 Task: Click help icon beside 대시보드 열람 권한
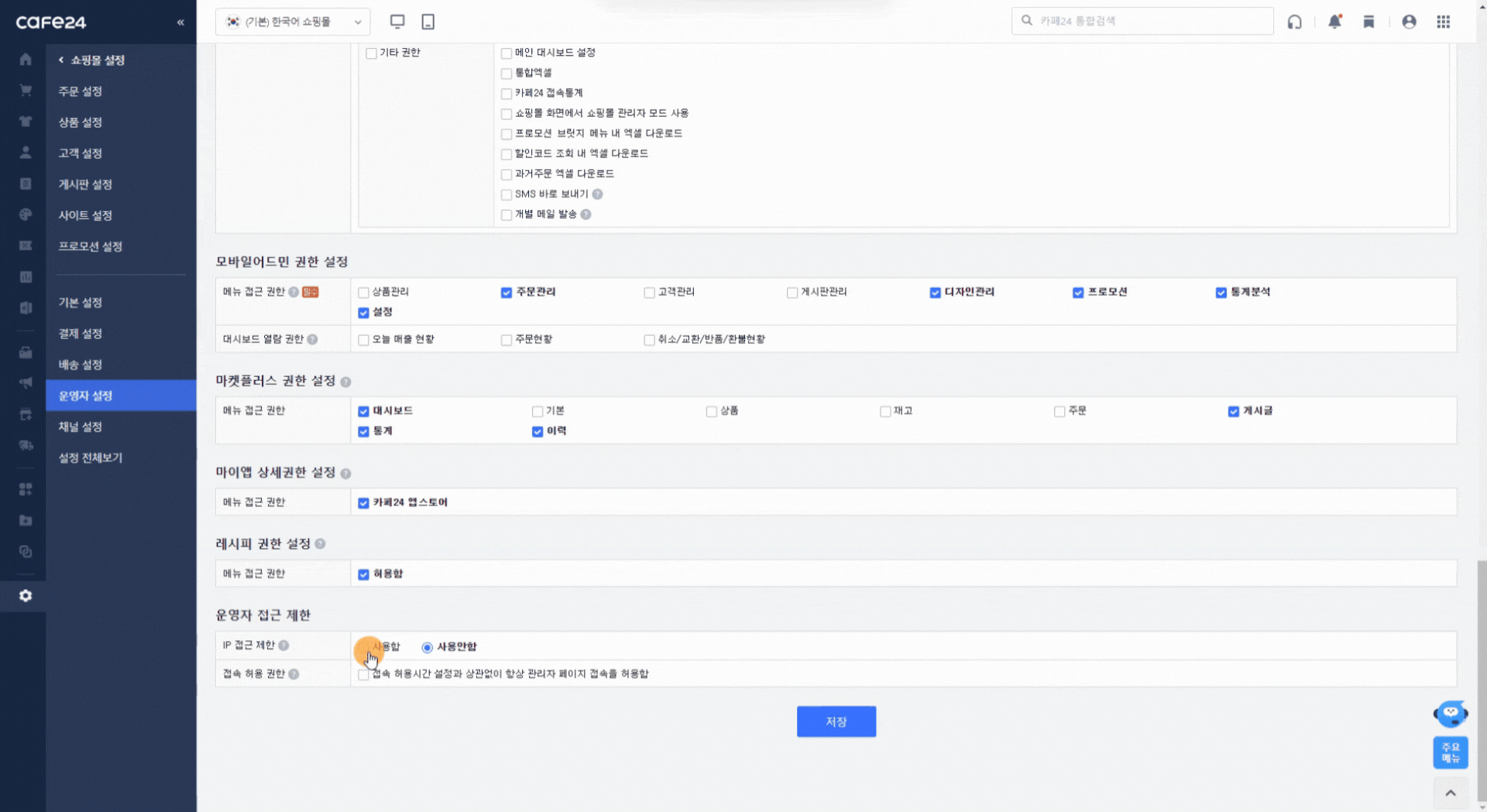(x=313, y=340)
